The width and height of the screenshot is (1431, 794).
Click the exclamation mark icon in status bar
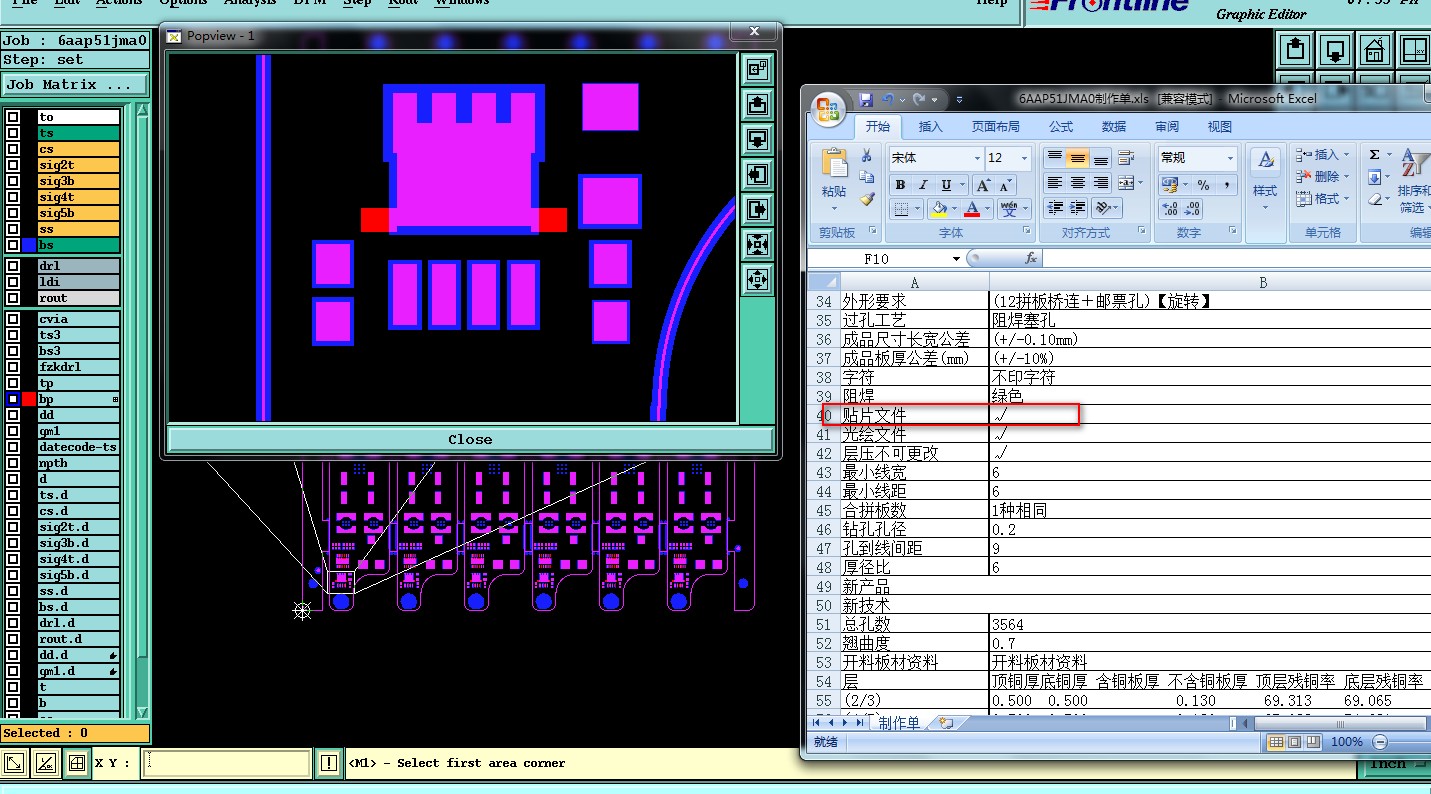(x=329, y=763)
